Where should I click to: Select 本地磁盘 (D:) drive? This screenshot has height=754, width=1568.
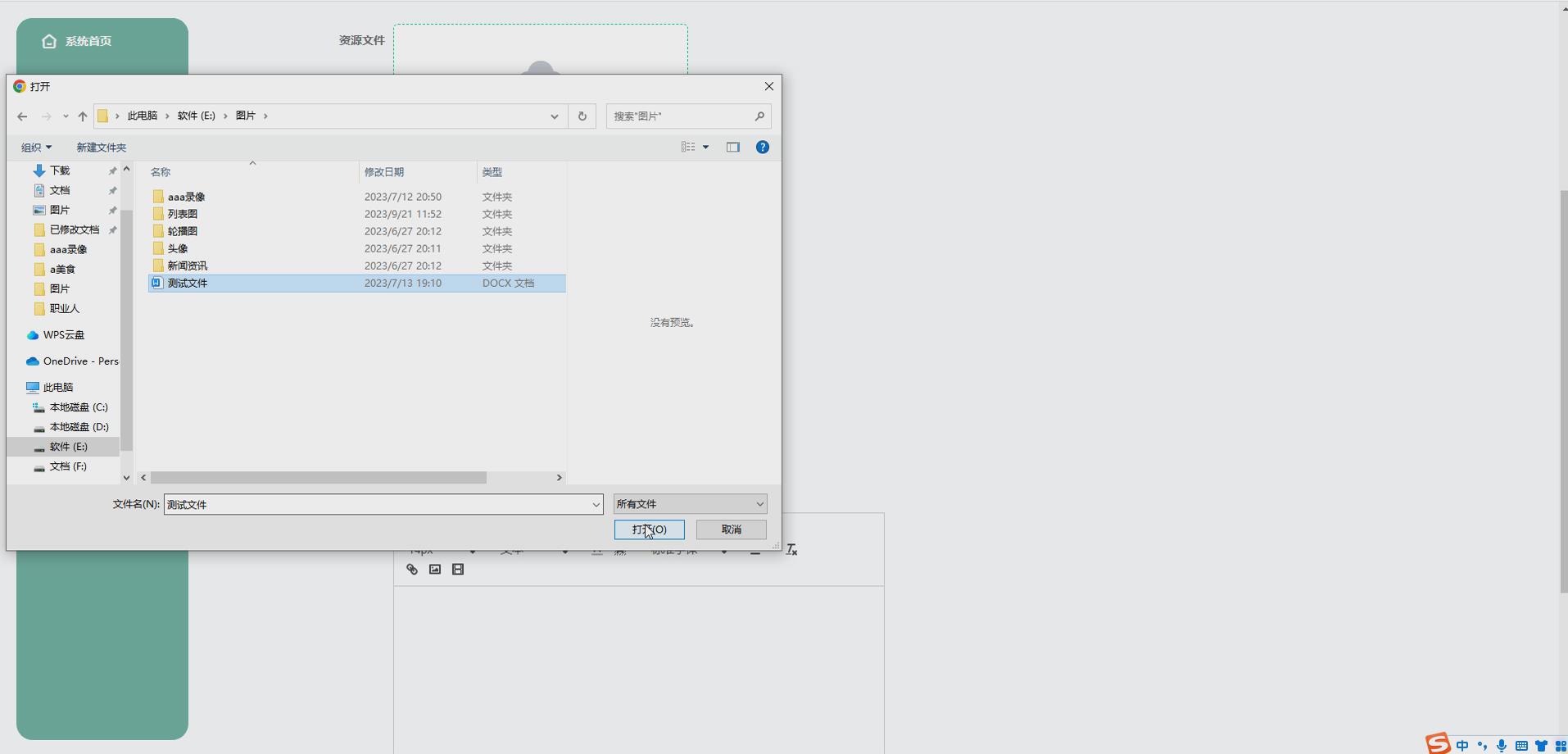78,427
